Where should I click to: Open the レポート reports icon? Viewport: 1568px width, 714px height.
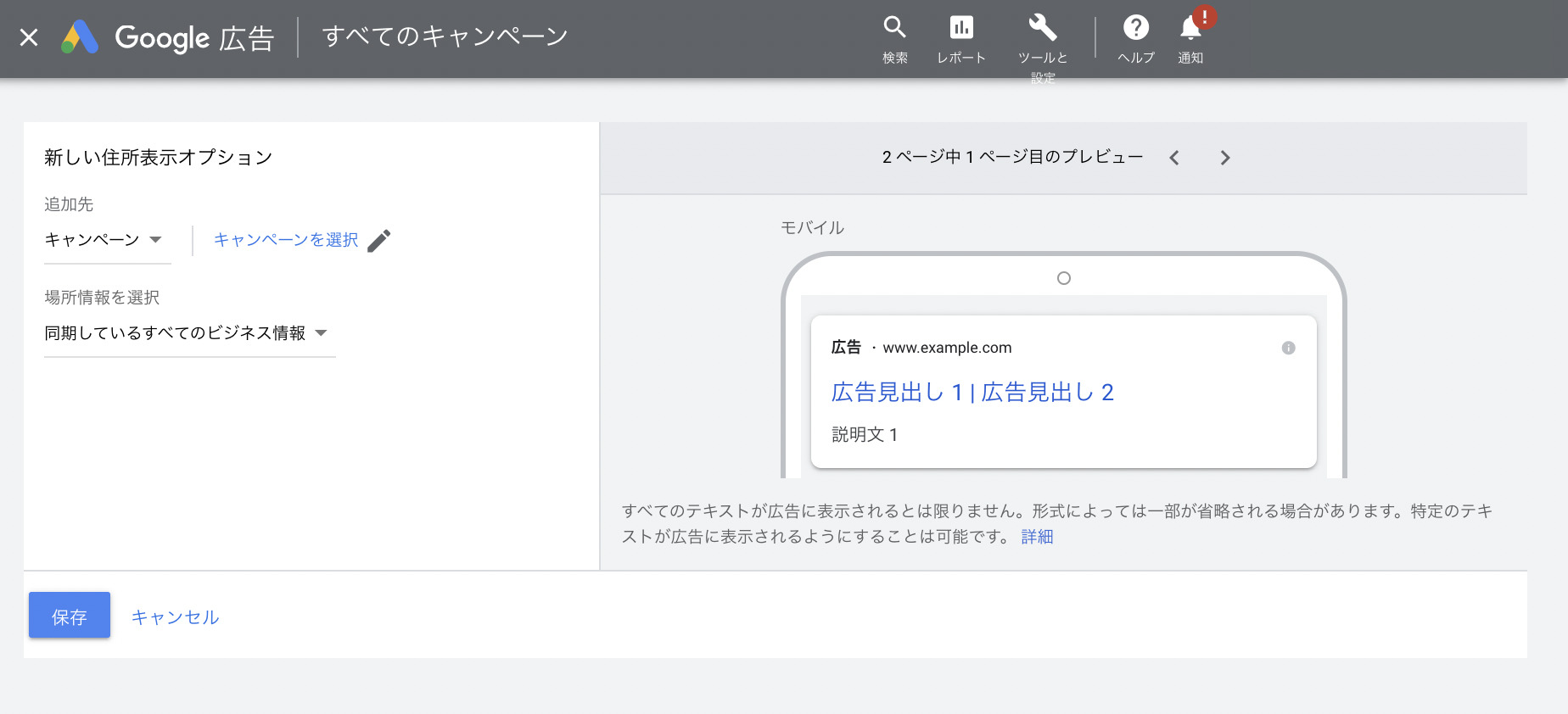click(x=961, y=39)
